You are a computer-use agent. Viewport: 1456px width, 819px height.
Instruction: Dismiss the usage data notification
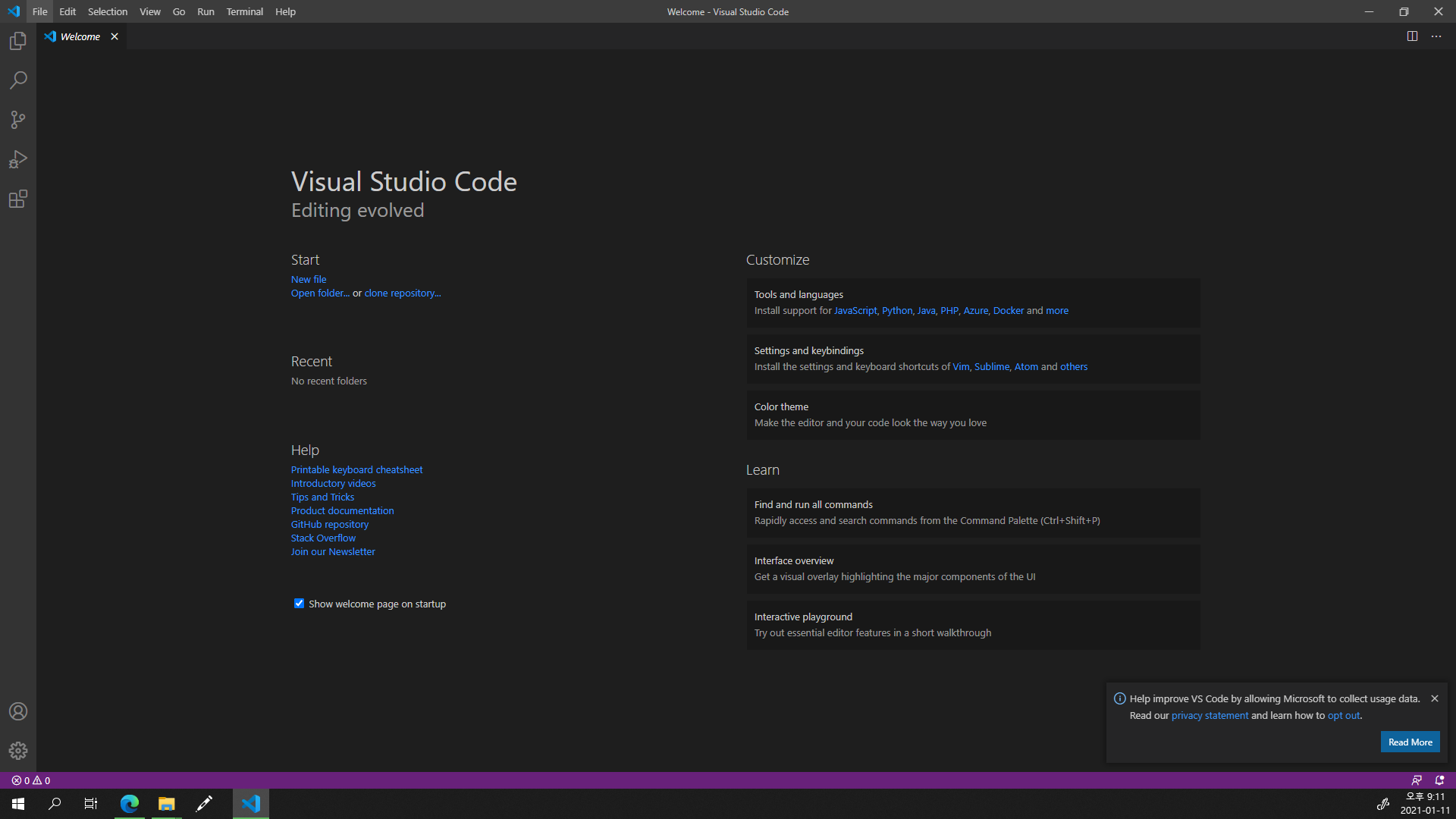[x=1435, y=698]
